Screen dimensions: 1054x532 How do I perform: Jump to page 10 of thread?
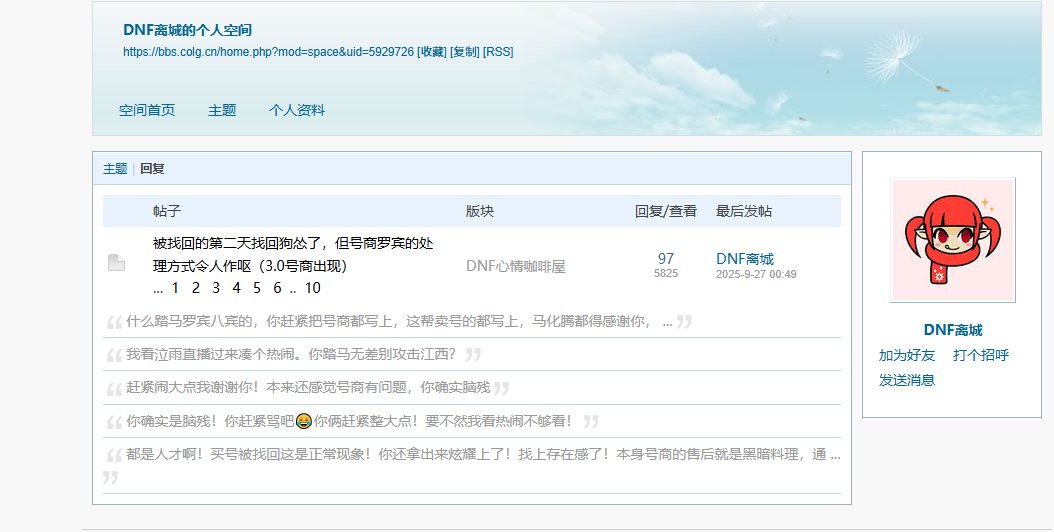click(x=312, y=288)
